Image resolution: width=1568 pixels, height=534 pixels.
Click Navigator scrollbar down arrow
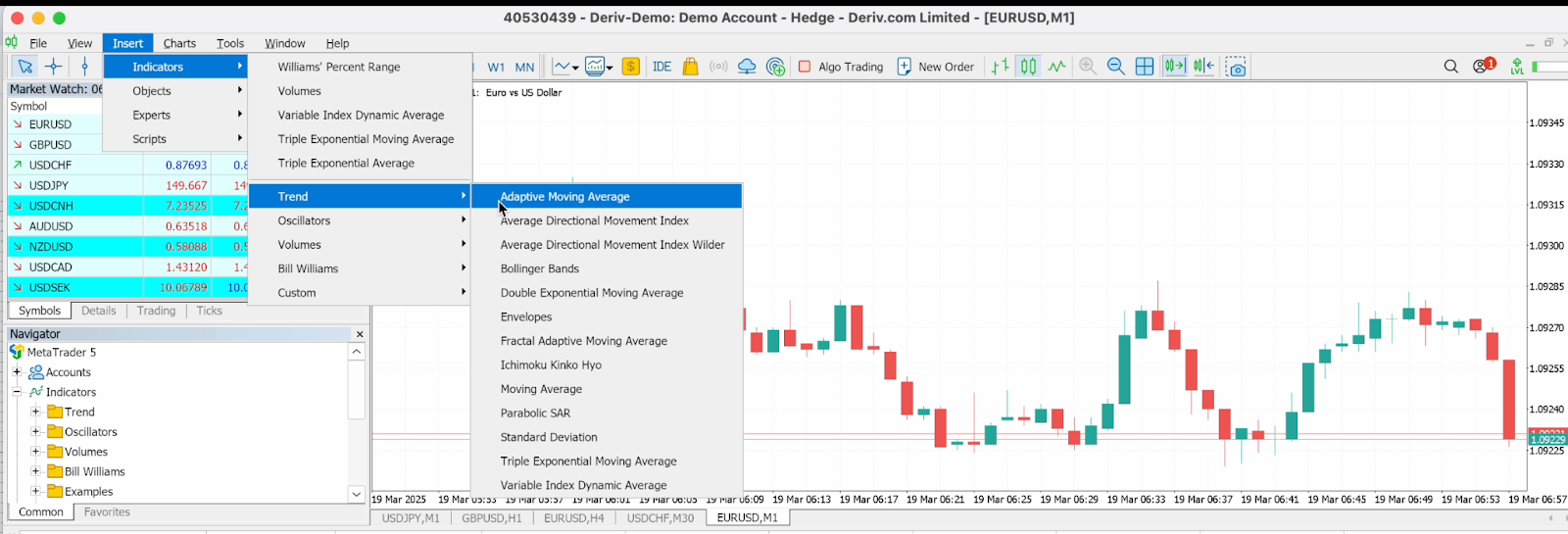coord(357,494)
